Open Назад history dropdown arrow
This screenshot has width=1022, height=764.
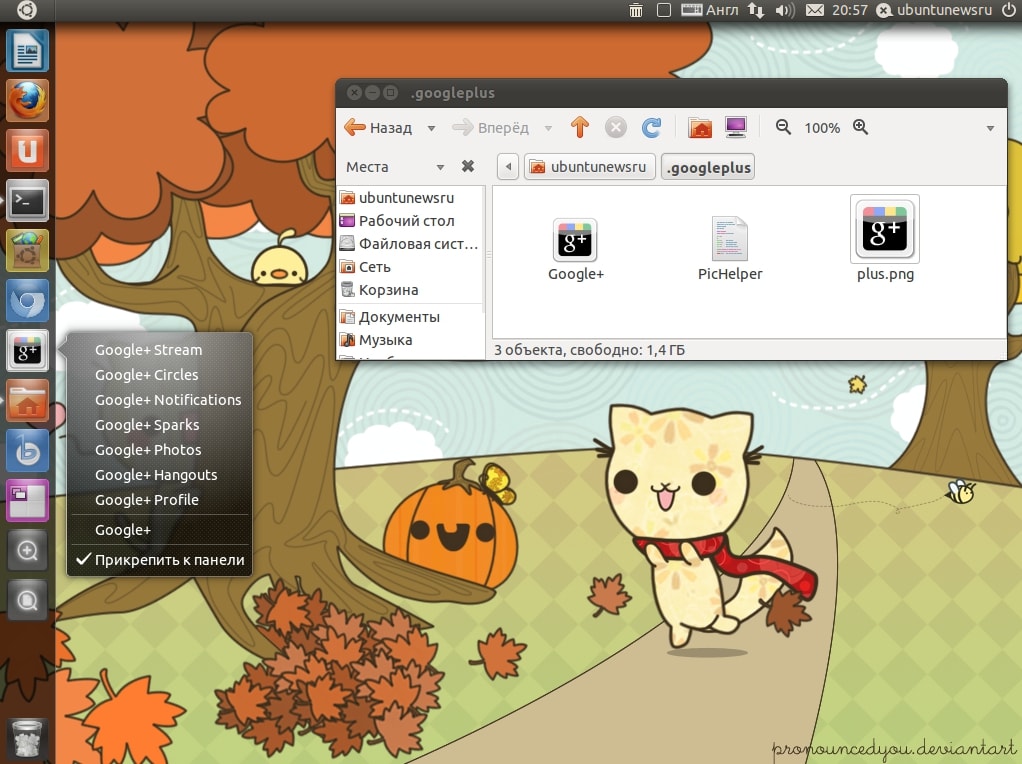431,128
